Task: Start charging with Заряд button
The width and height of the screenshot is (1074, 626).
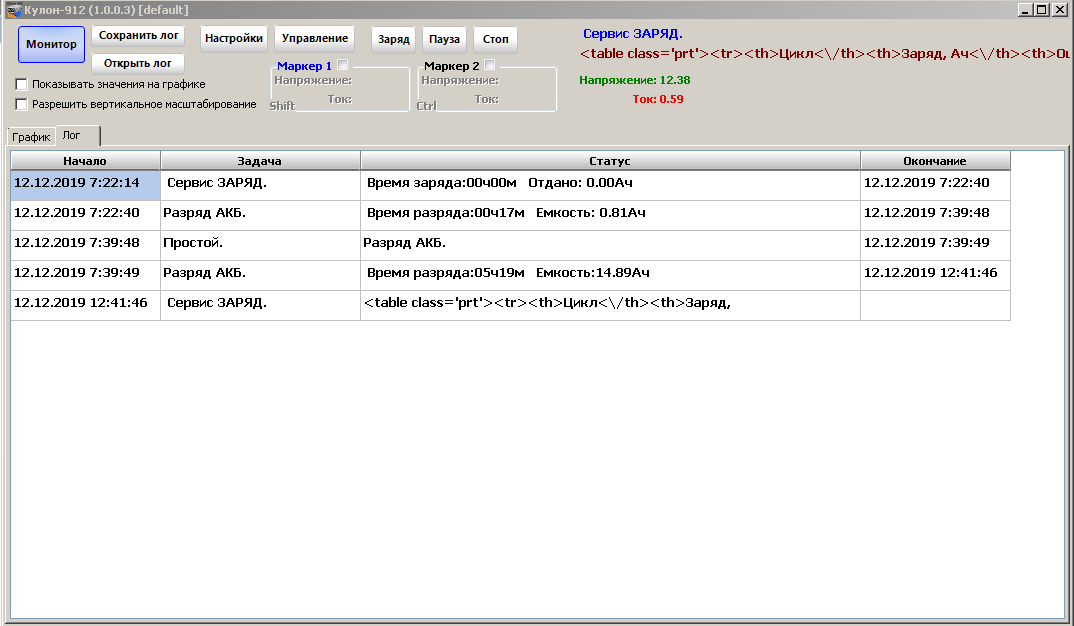Action: [x=393, y=40]
